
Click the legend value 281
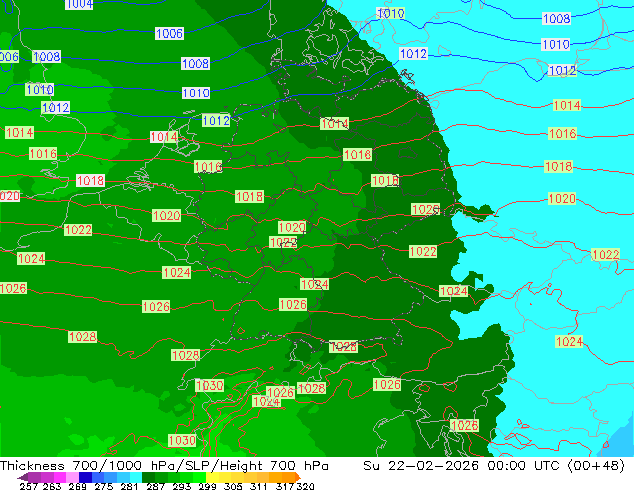click(129, 486)
